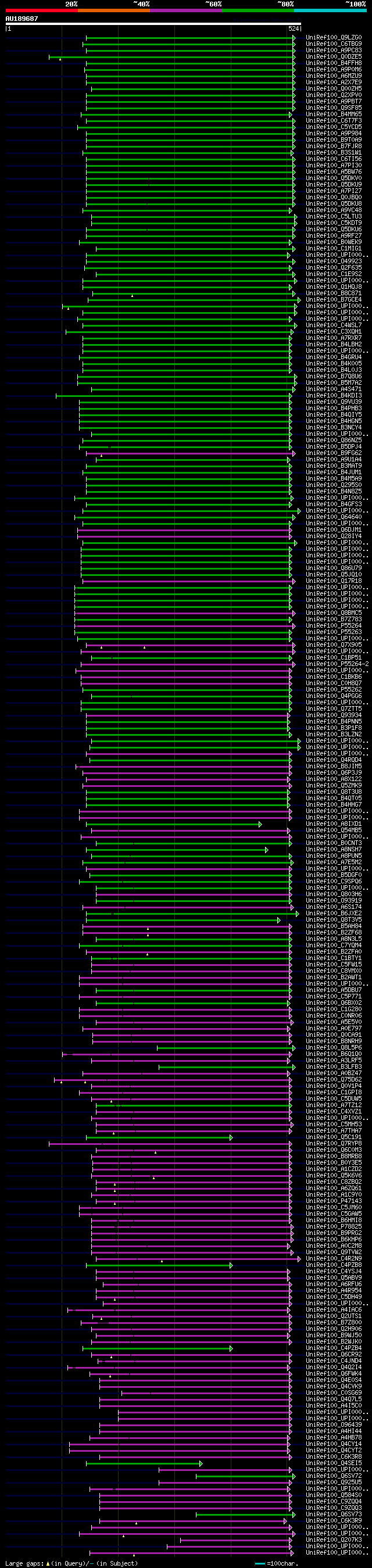Select hit label UniRef100_Q8T3V5
Screen dimensions: 372x1568
click(x=334, y=920)
